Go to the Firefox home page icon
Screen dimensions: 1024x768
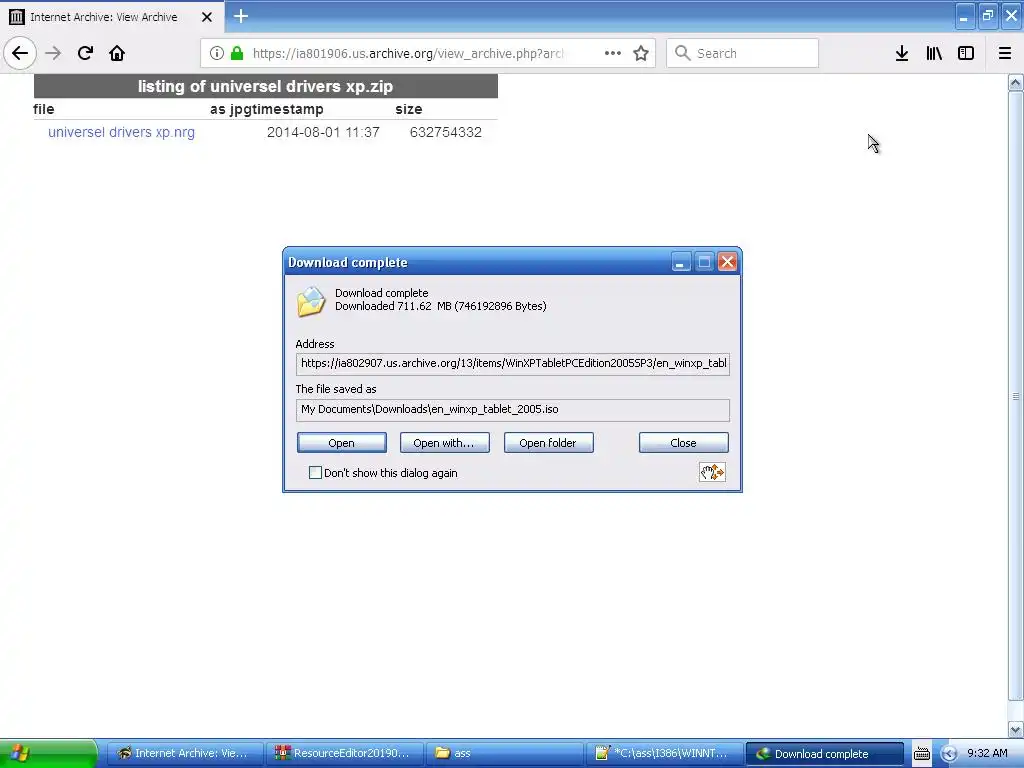tap(117, 53)
